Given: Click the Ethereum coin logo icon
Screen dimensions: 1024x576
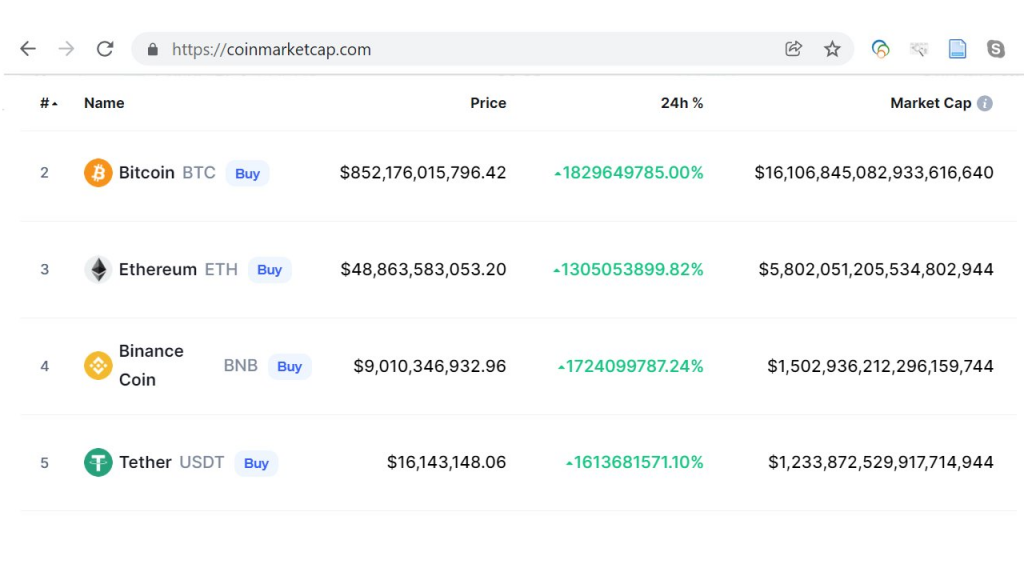Looking at the screenshot, I should (98, 270).
